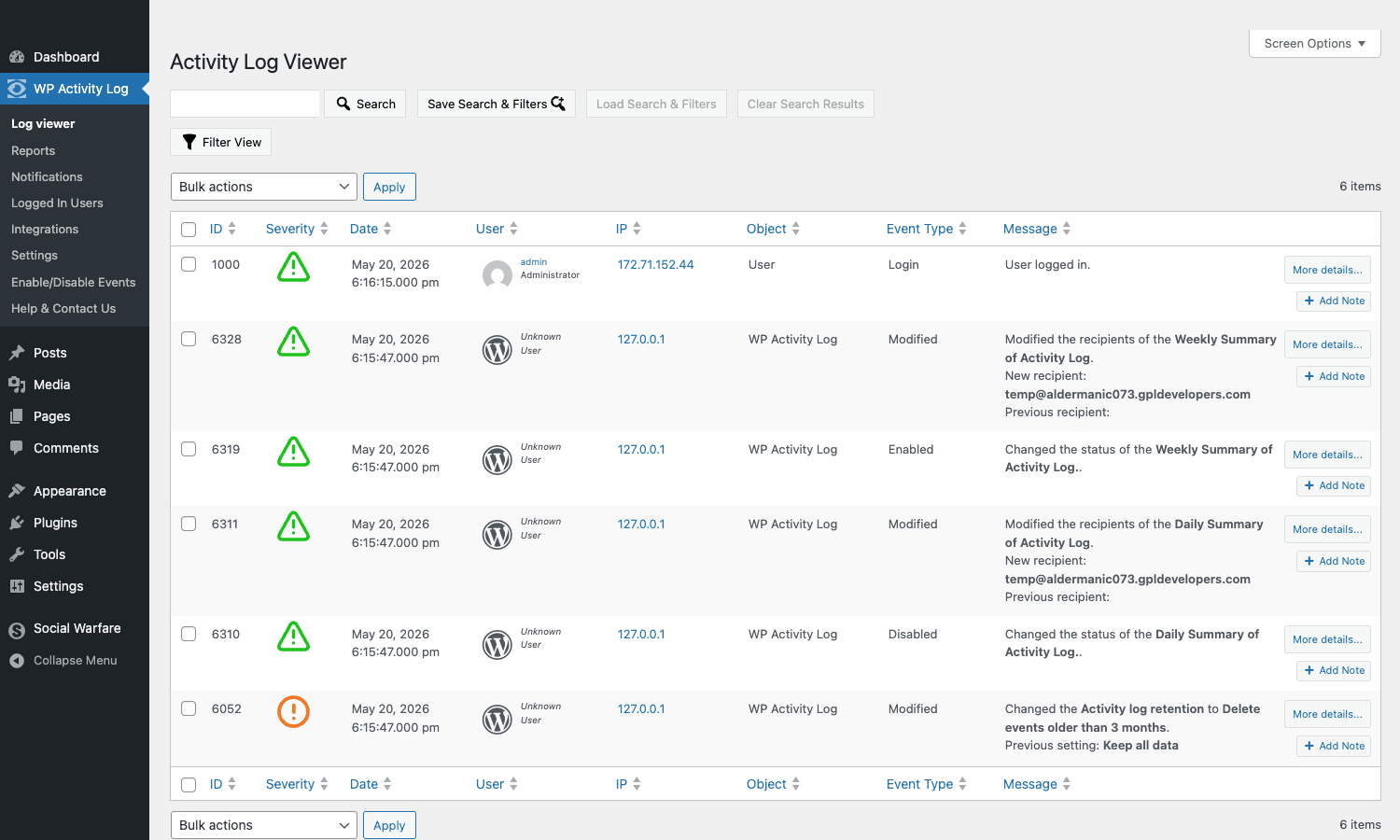Image resolution: width=1400 pixels, height=840 pixels.
Task: Check the box for event 6311
Action: pyautogui.click(x=189, y=524)
